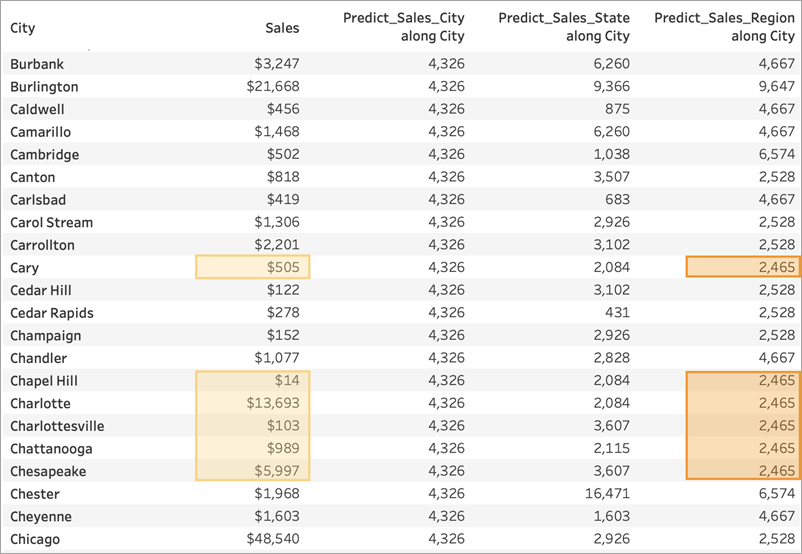This screenshot has height=554, width=802.
Task: Click the Chester city name
Action: pos(35,494)
